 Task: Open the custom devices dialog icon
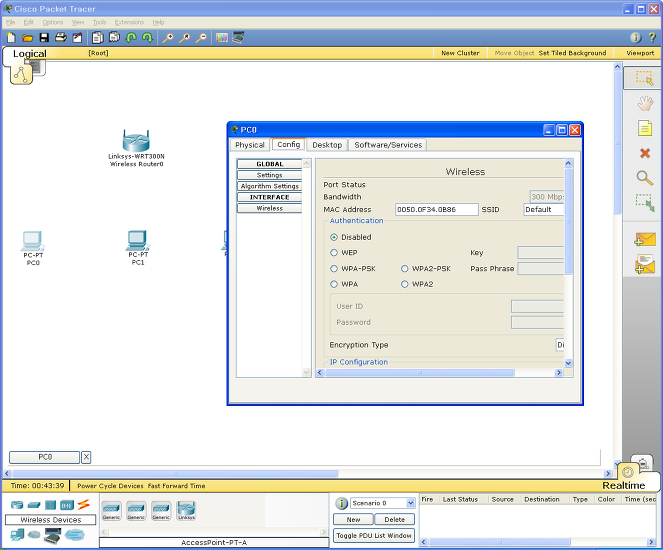pos(238,38)
